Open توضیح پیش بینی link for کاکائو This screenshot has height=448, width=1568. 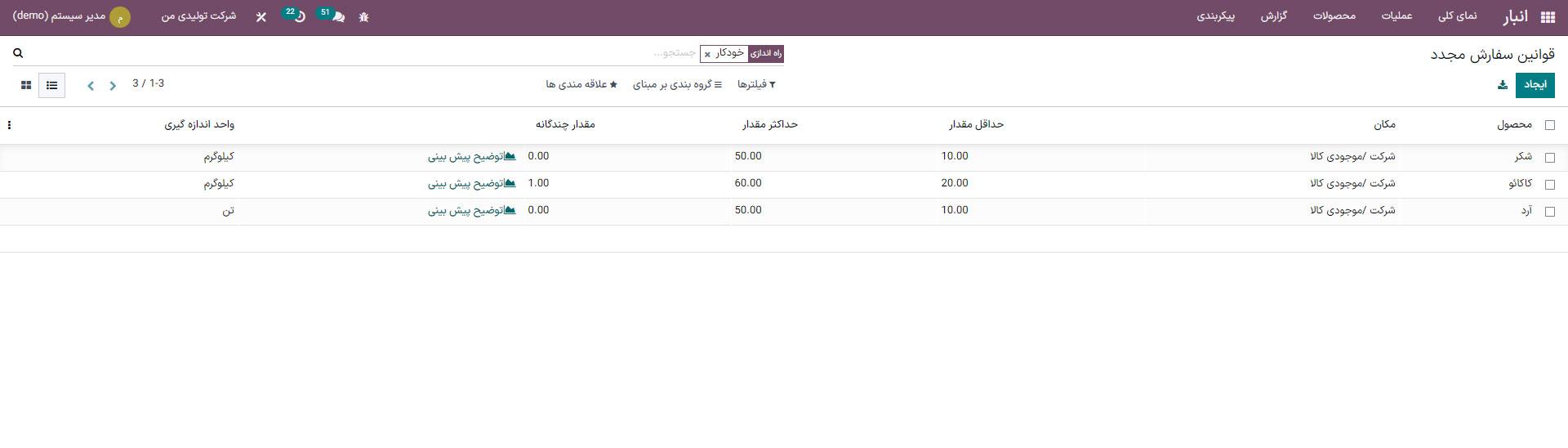[x=465, y=183]
